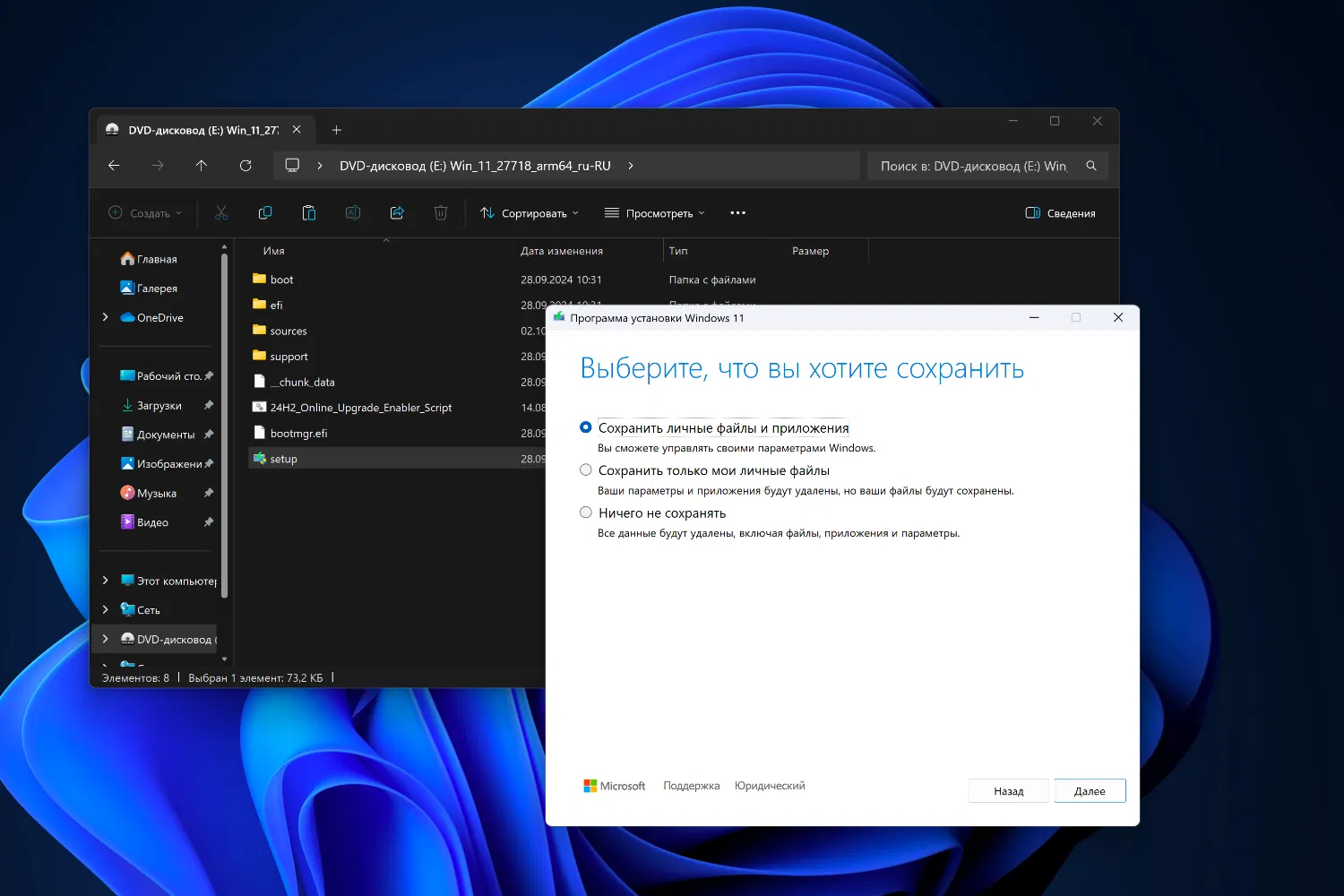Select the 24H2_Online_Upgrade_Enabler_Script file icon
The width and height of the screenshot is (1344, 896).
click(259, 407)
